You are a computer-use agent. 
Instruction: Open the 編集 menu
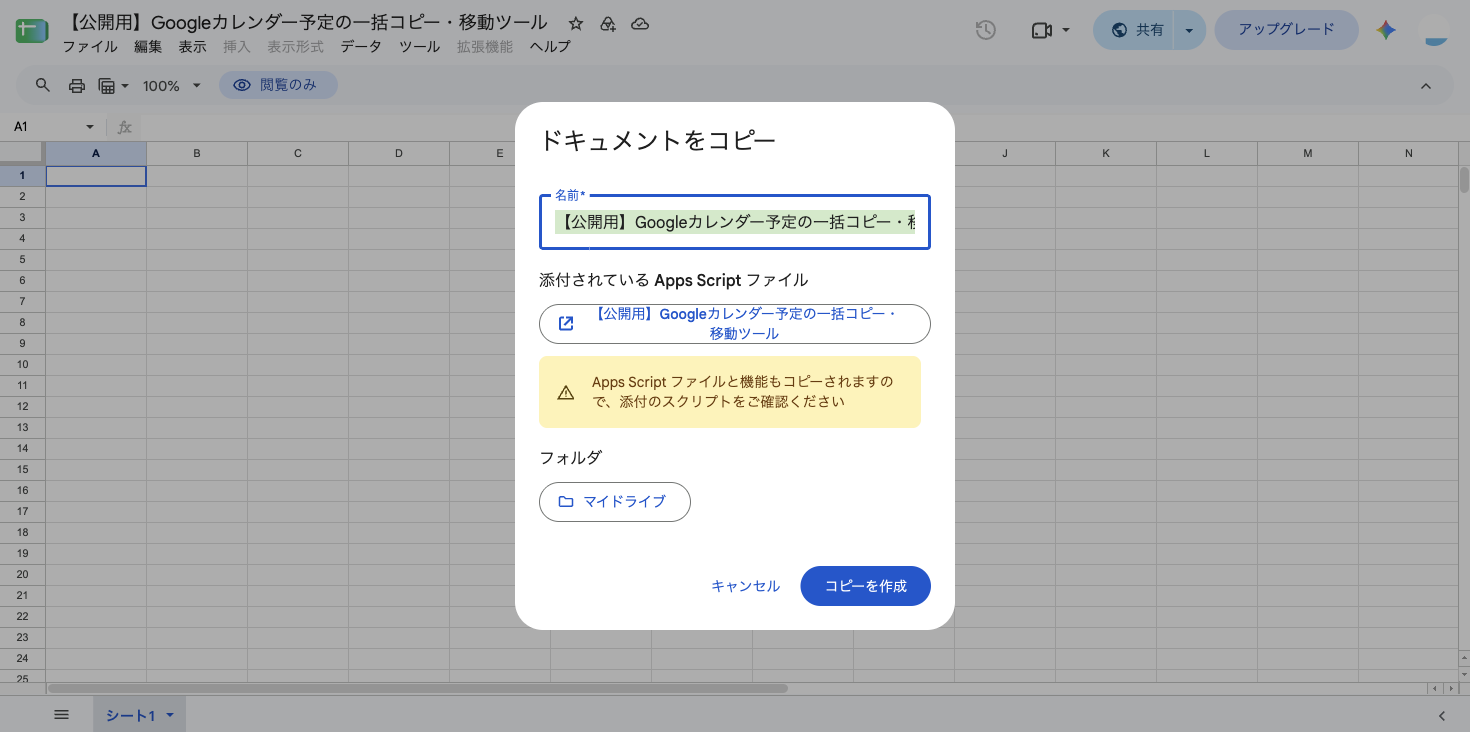click(x=148, y=47)
